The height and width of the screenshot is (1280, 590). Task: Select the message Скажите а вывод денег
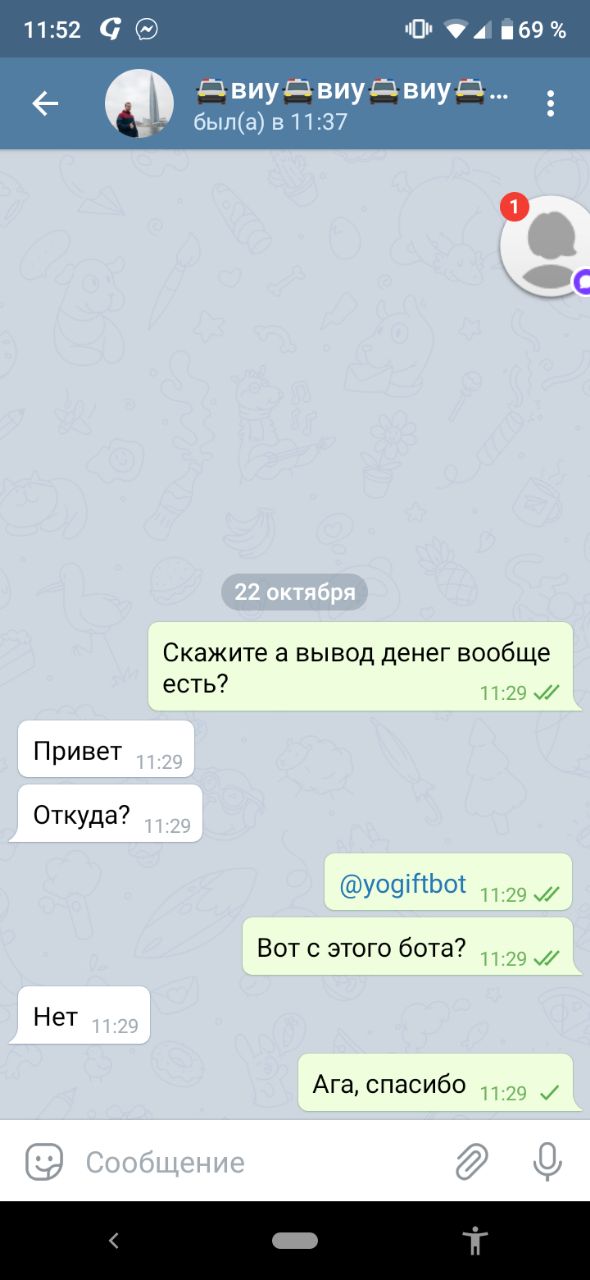coord(365,666)
